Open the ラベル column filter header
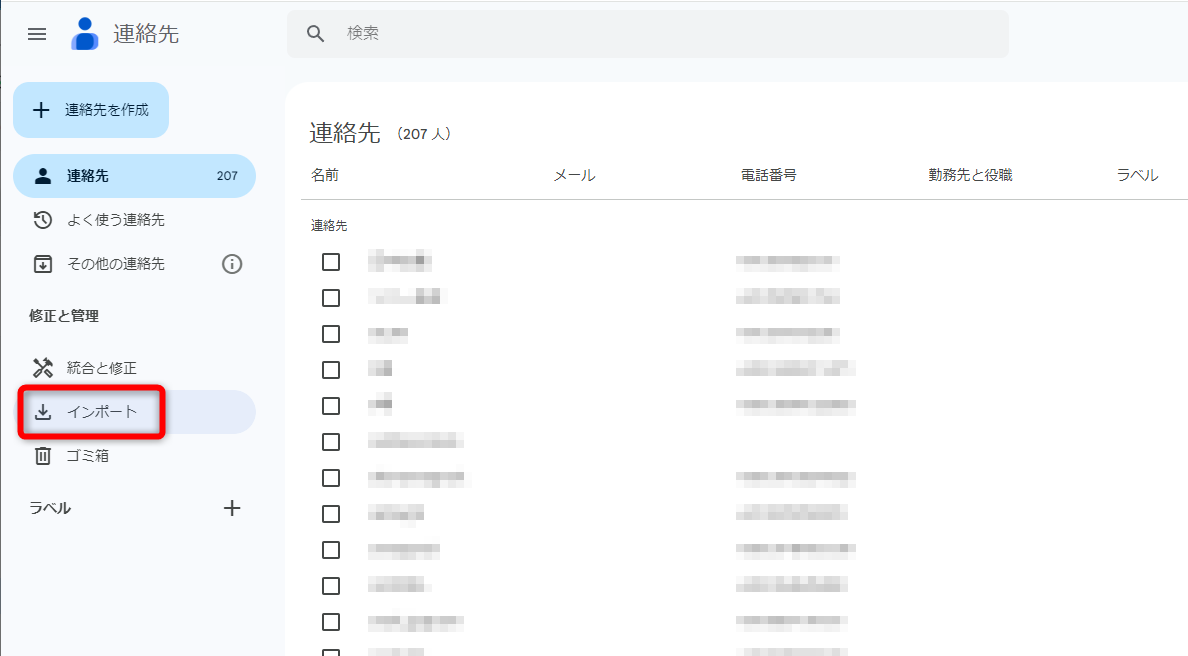 pyautogui.click(x=1137, y=174)
